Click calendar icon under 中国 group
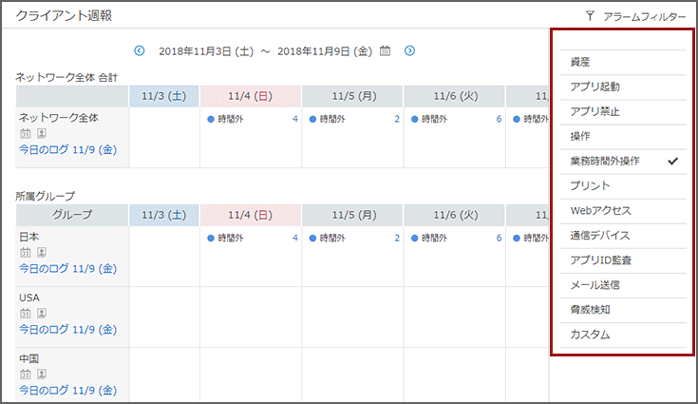 [x=25, y=374]
